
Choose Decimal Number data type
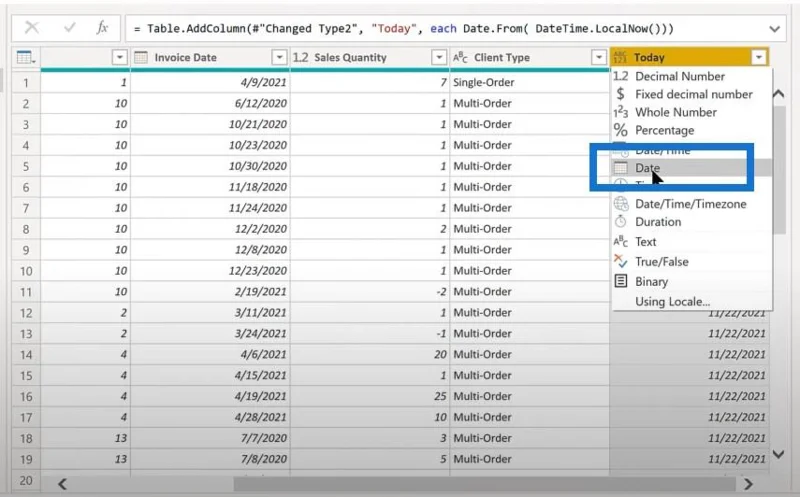click(692, 77)
